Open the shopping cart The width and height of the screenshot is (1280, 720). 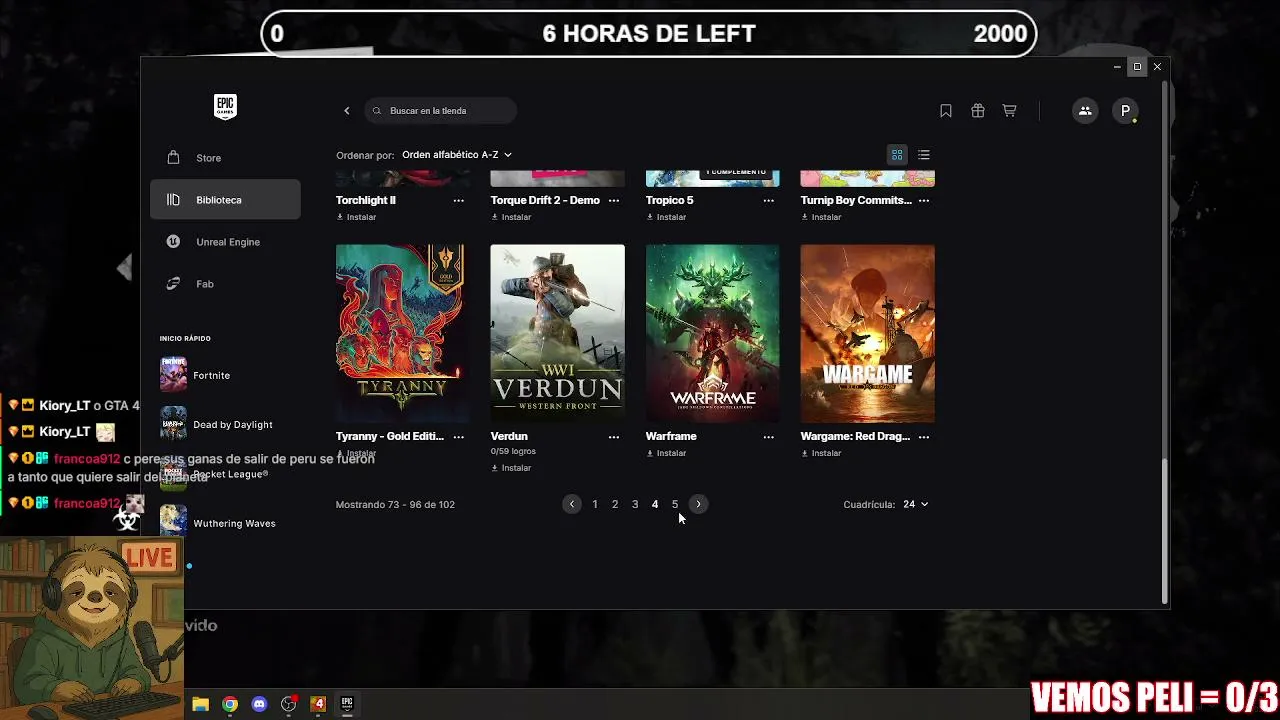pos(1010,111)
